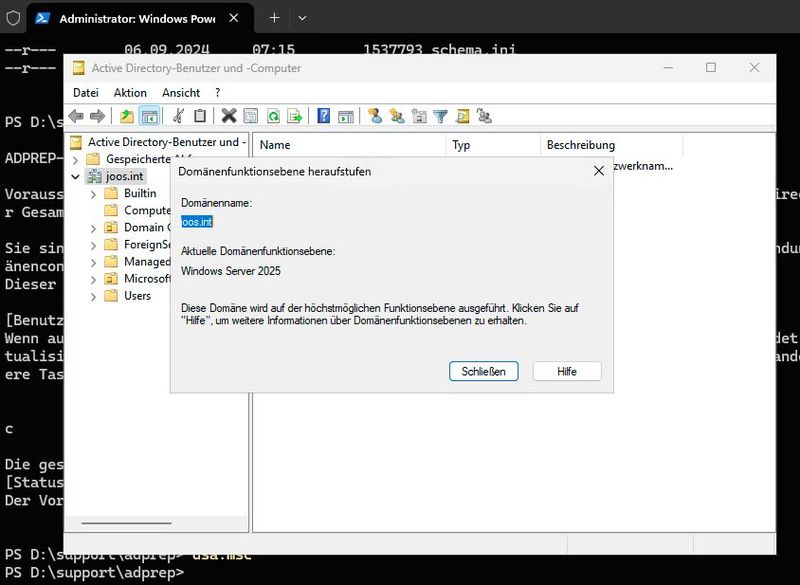Click the Refresh icon in the toolbar
Viewport: 800px width, 585px height.
(274, 115)
